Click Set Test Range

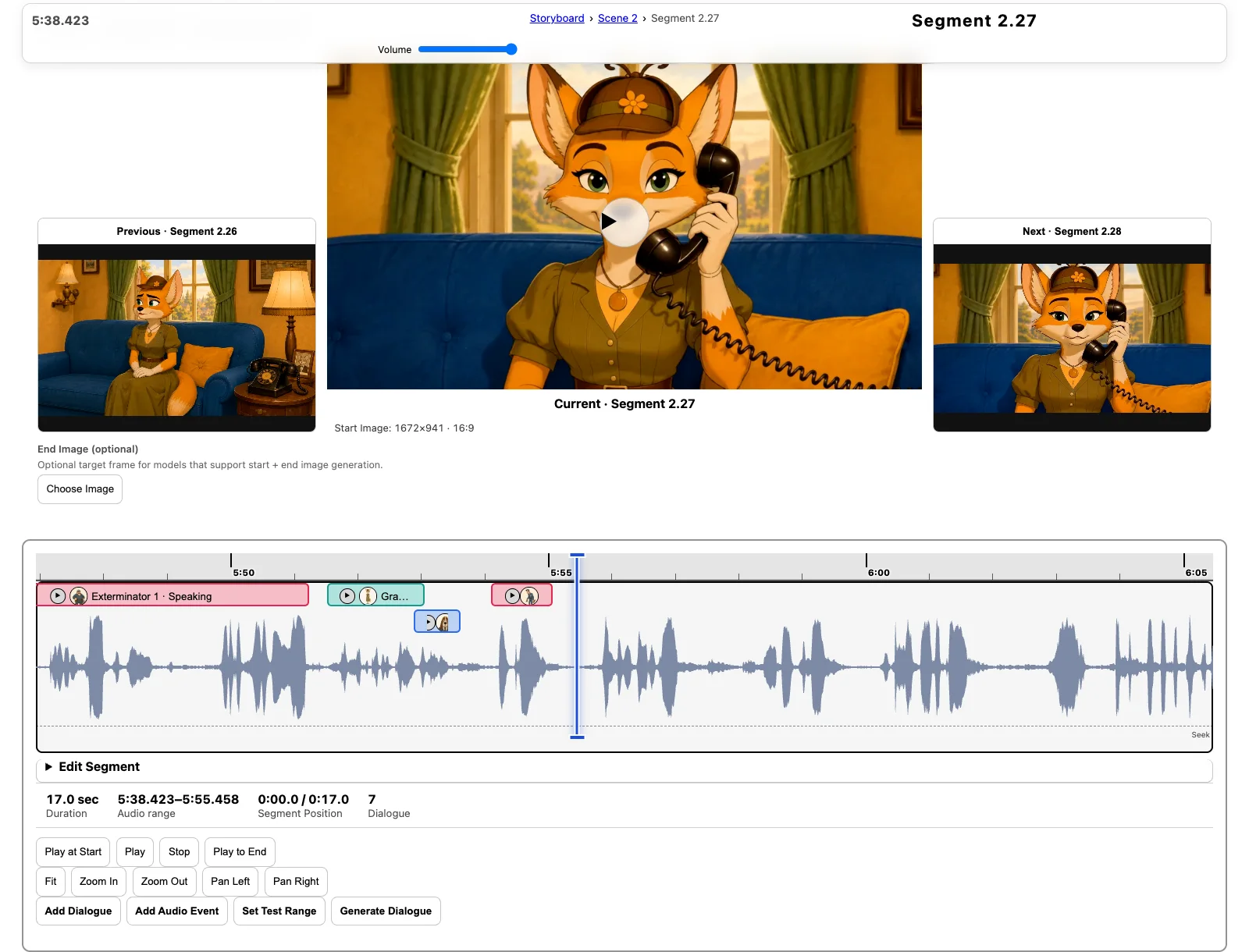(279, 911)
